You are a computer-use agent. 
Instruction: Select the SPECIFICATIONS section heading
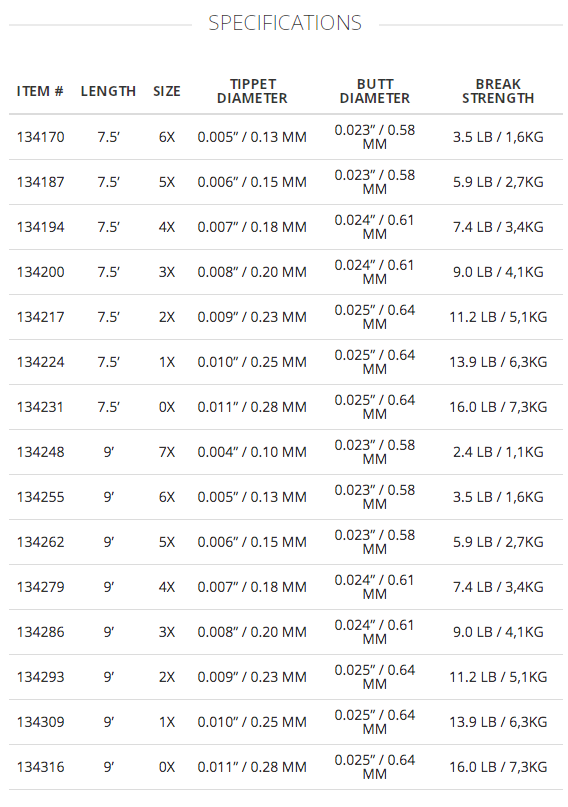[285, 23]
